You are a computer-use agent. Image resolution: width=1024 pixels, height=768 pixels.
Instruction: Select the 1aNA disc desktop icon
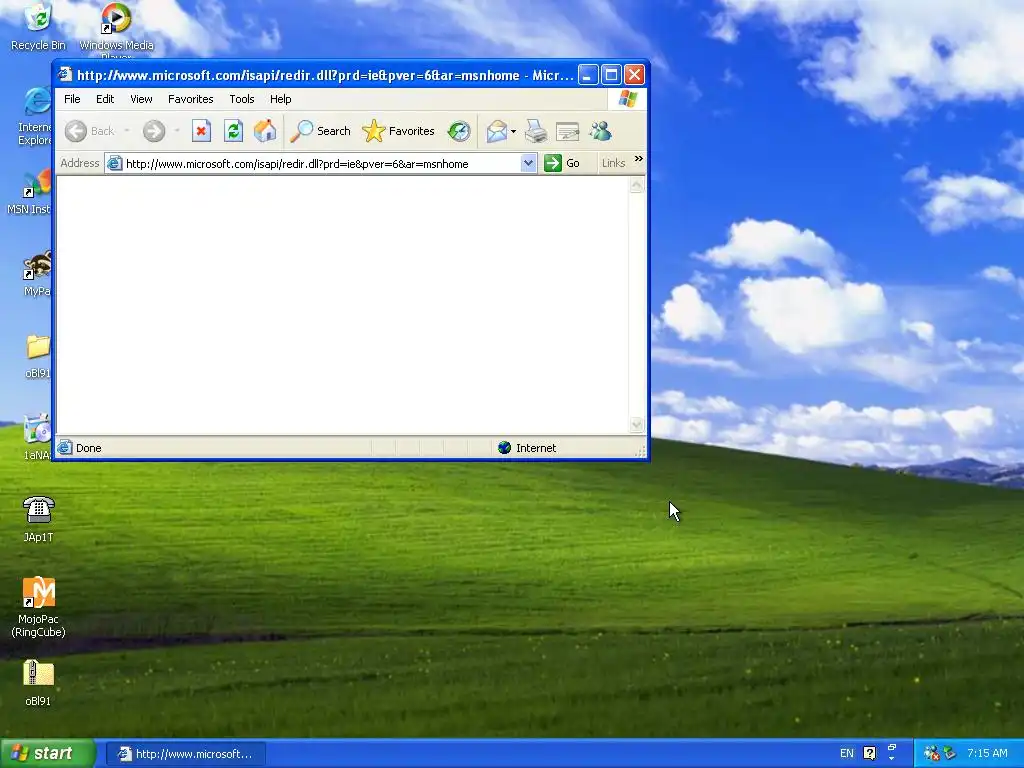click(37, 437)
